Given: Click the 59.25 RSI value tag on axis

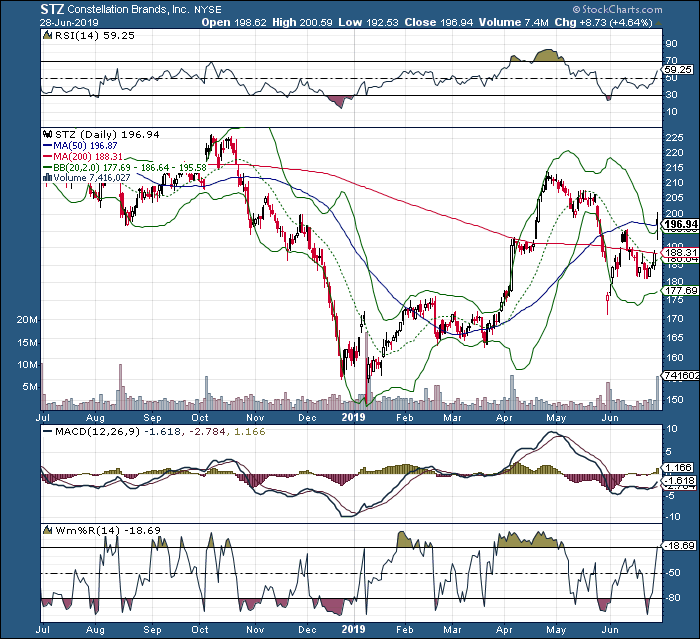Looking at the screenshot, I should pos(678,70).
